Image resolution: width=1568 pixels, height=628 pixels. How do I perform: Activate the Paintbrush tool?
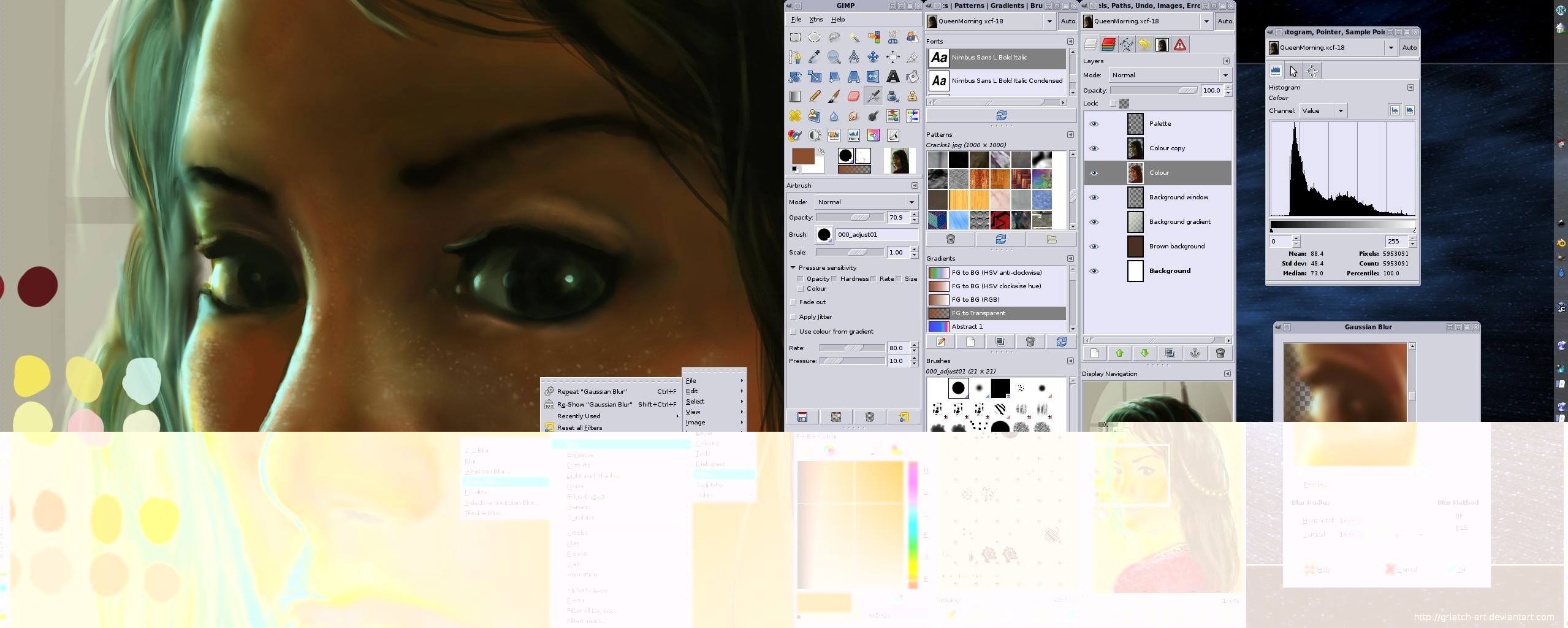(834, 96)
